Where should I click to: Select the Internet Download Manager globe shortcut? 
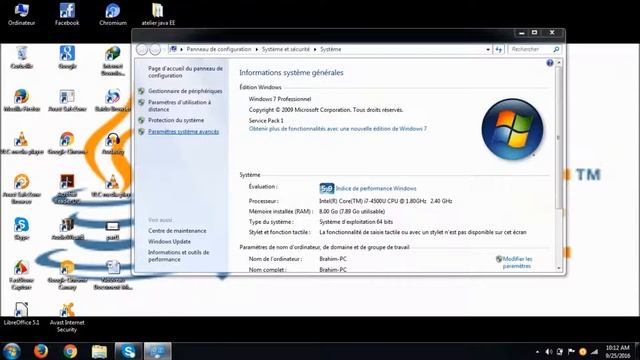tap(113, 61)
